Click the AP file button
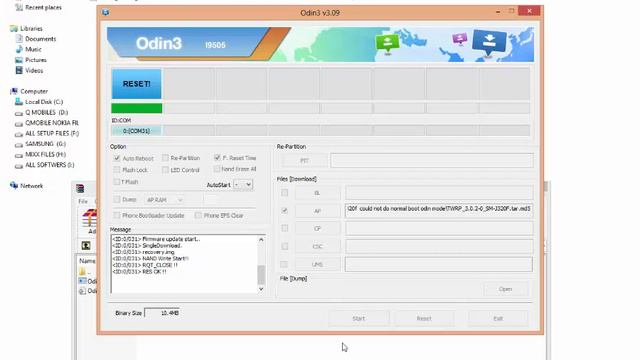Viewport: 640px width, 360px height. pyautogui.click(x=317, y=211)
